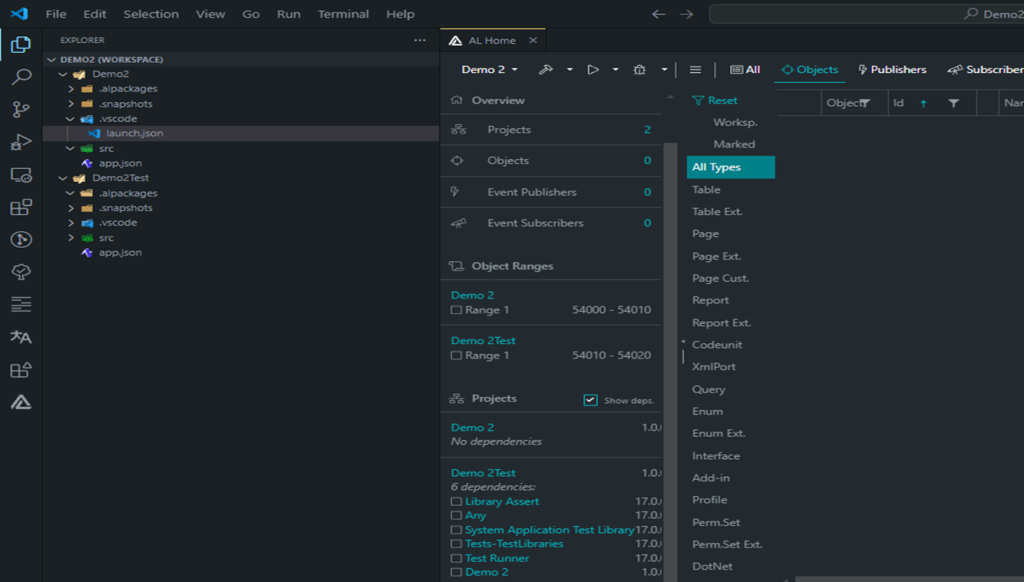Click the hamburger list icon in AL toolbar
1024x582 pixels.
696,69
